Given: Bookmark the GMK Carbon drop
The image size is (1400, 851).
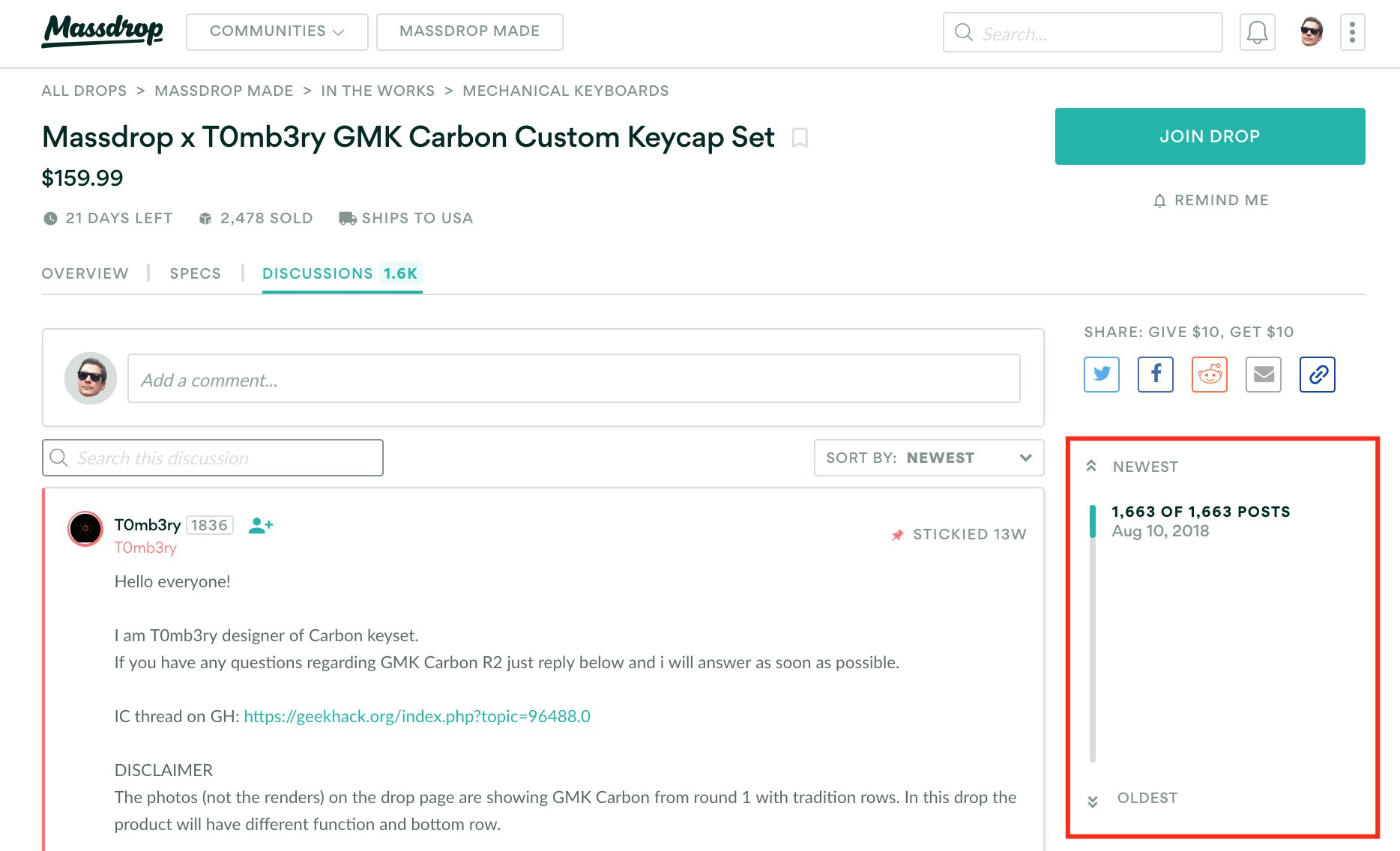Looking at the screenshot, I should click(x=800, y=138).
